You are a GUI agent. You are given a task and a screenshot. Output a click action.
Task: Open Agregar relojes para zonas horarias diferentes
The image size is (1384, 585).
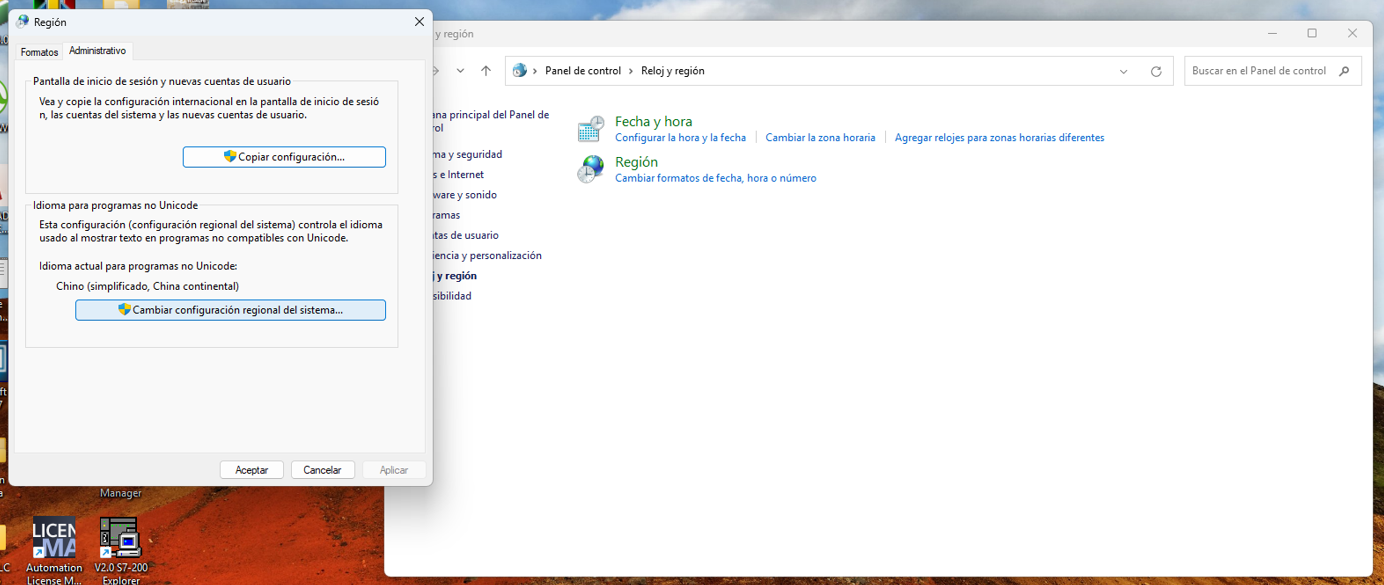point(999,138)
